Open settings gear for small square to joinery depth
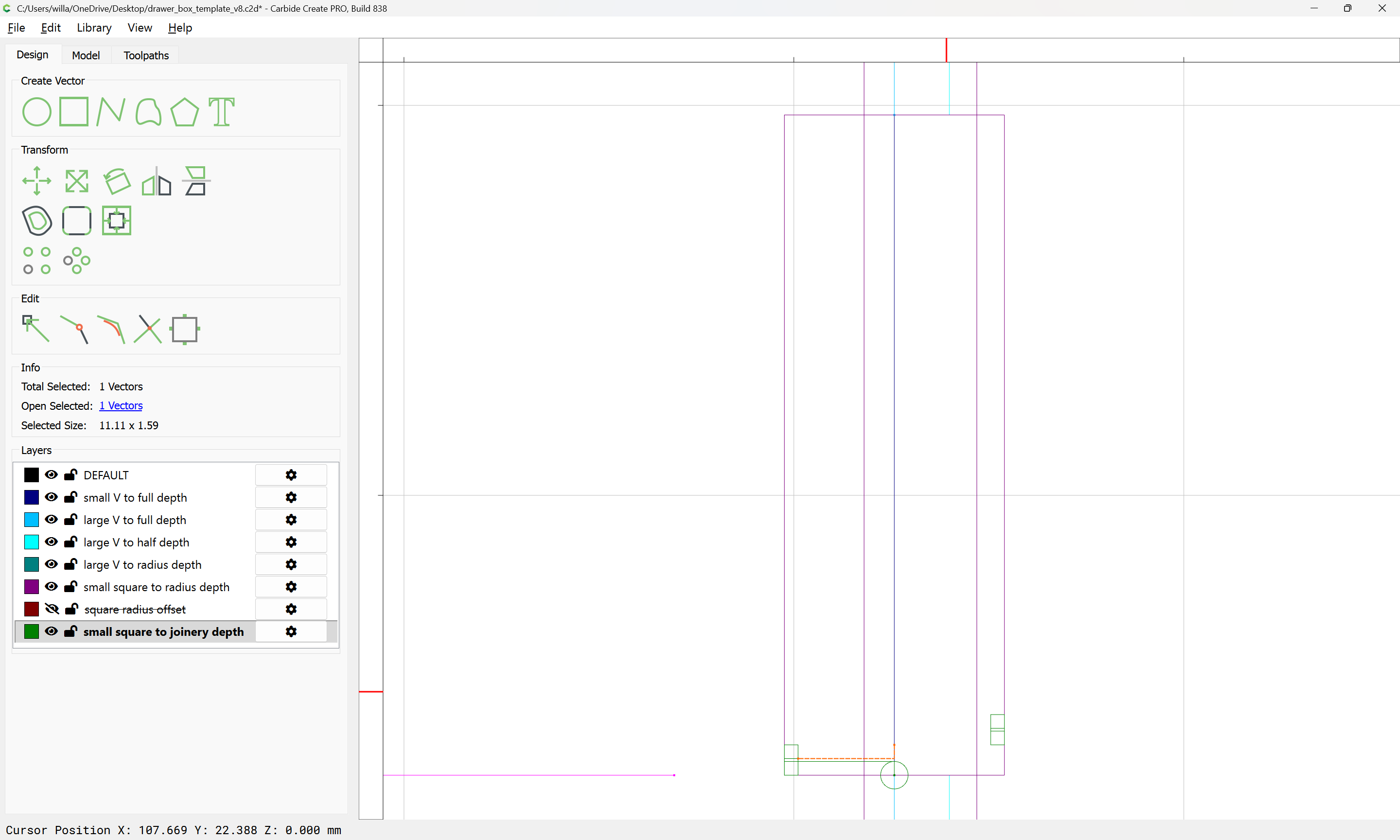The height and width of the screenshot is (840, 1400). tap(291, 631)
